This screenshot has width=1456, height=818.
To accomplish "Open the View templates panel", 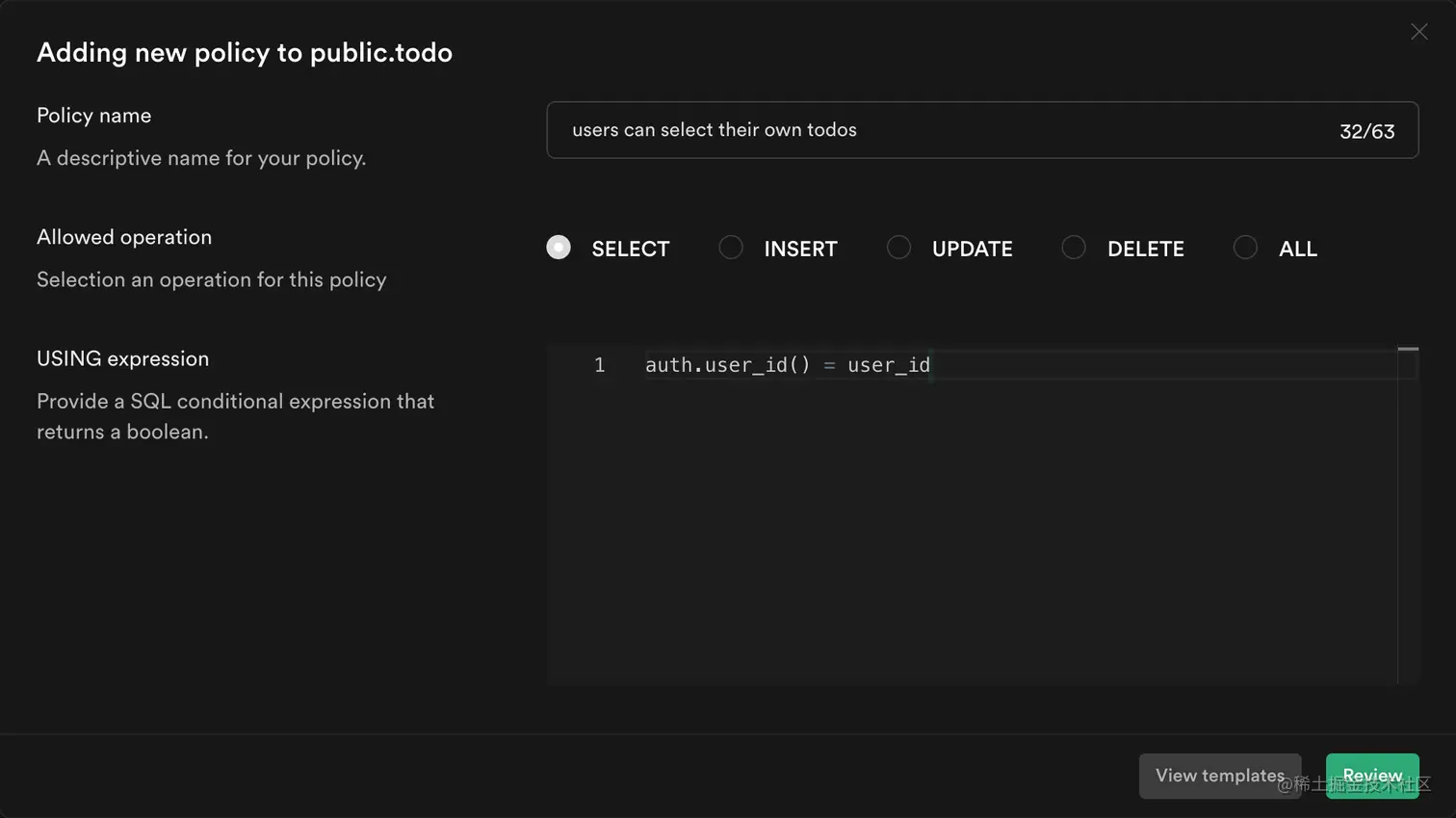I will point(1219,776).
